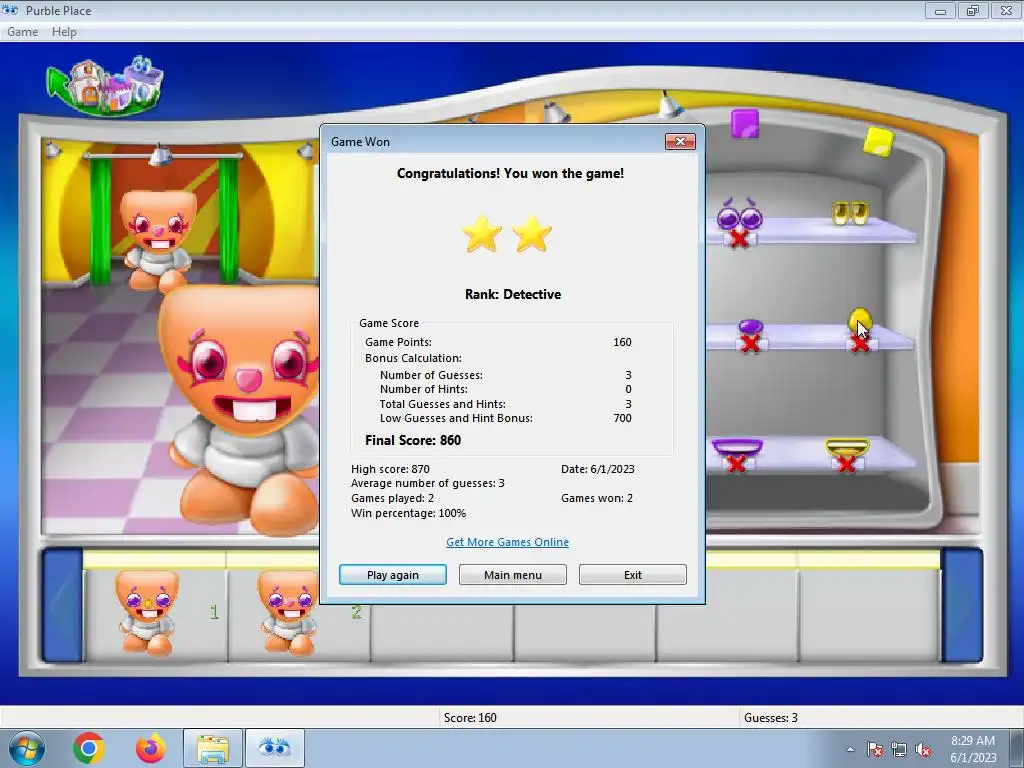The height and width of the screenshot is (768, 1024).
Task: Click the Purble Place taskbar icon
Action: (x=275, y=748)
